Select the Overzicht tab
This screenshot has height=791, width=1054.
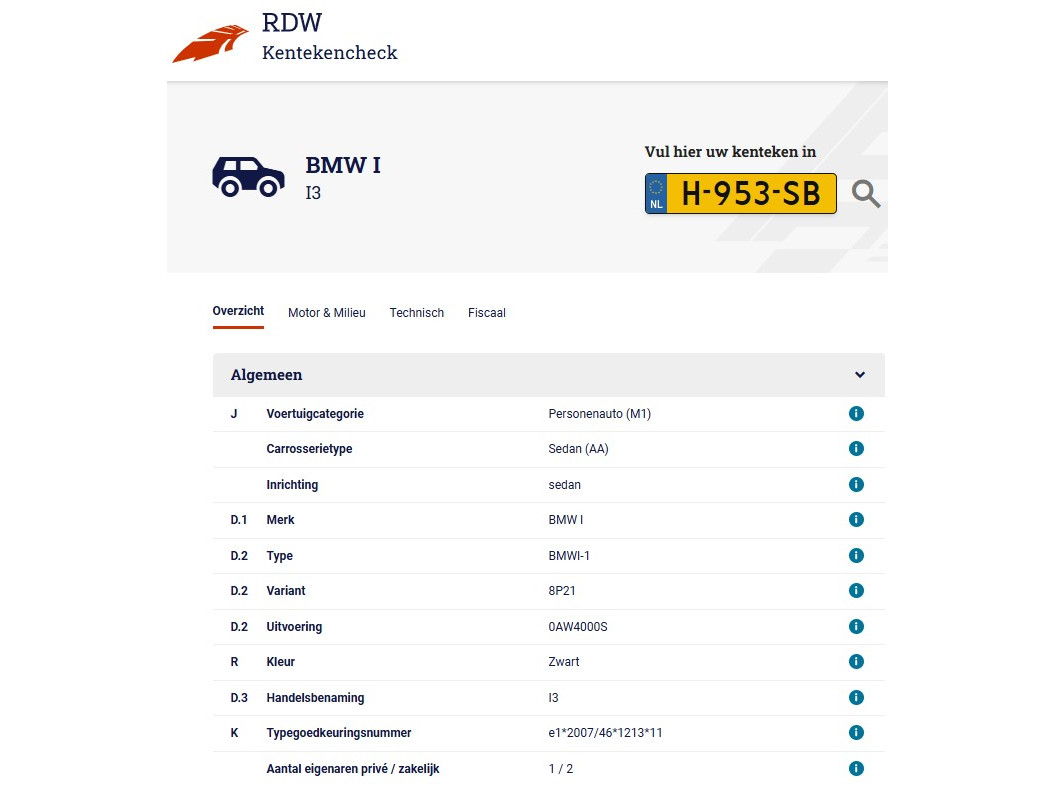click(238, 312)
